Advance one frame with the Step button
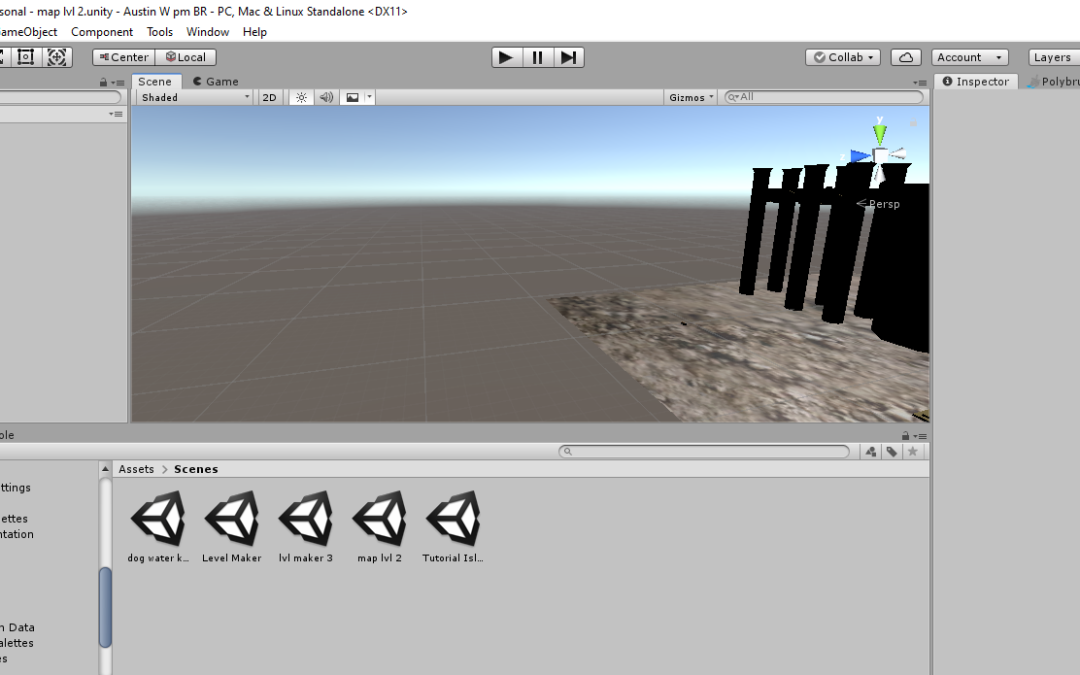The image size is (1080, 675). 569,57
